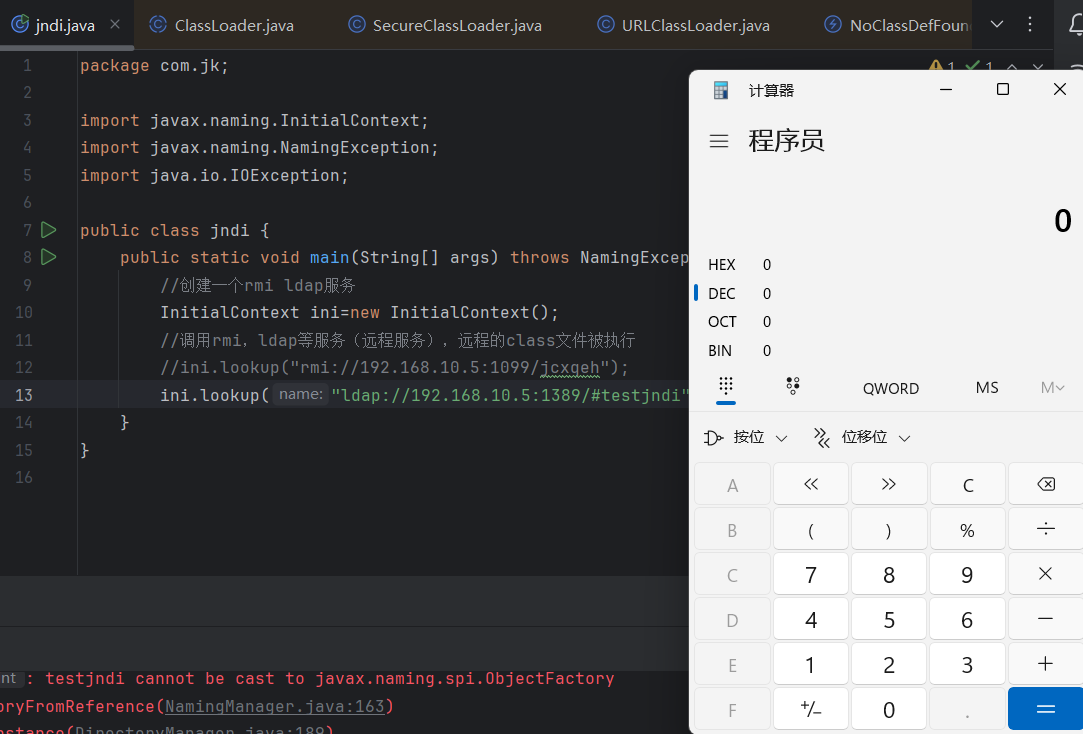Open the editor tabs more options menu
The width and height of the screenshot is (1083, 734).
(1030, 24)
